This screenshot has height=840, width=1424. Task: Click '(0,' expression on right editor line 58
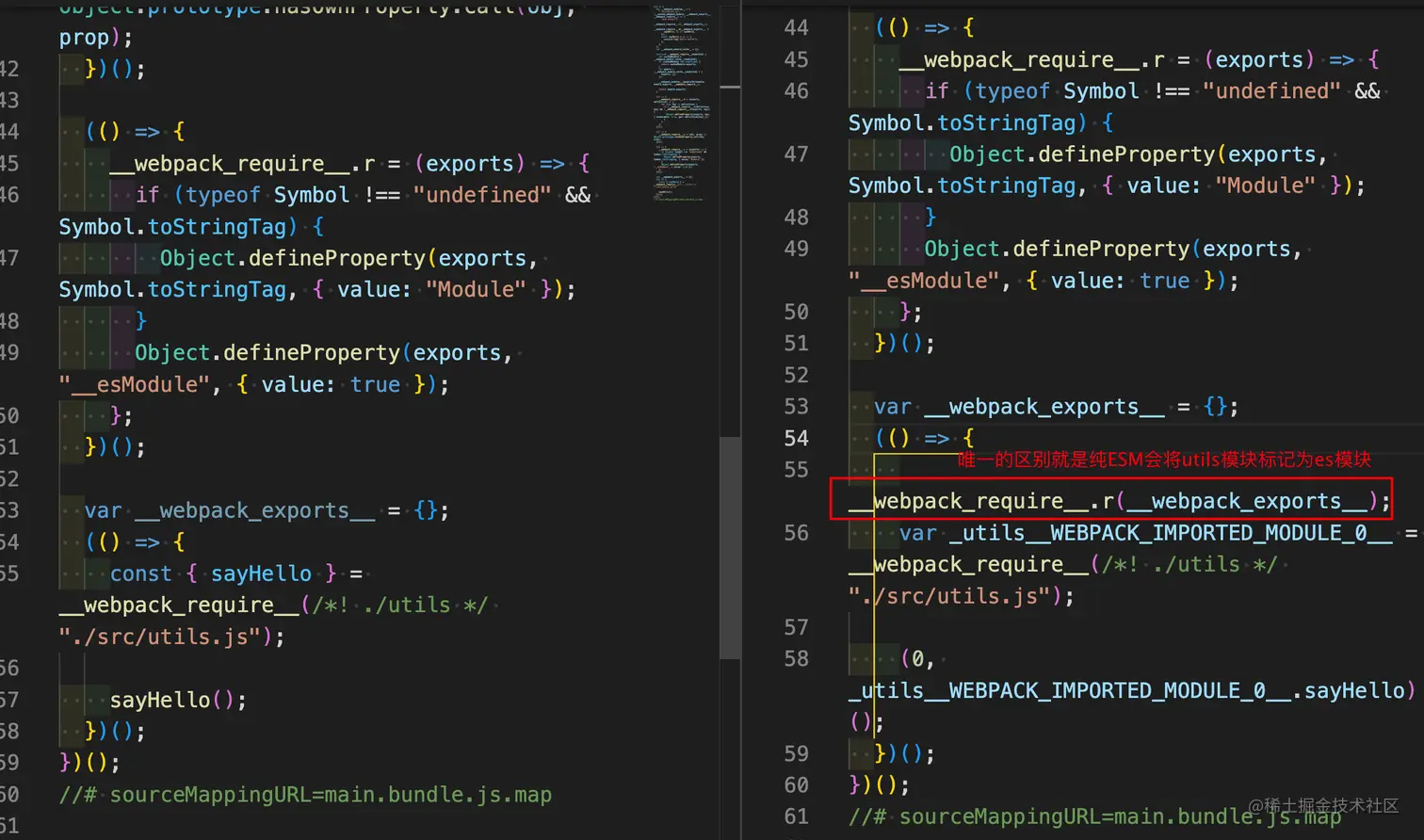[917, 659]
